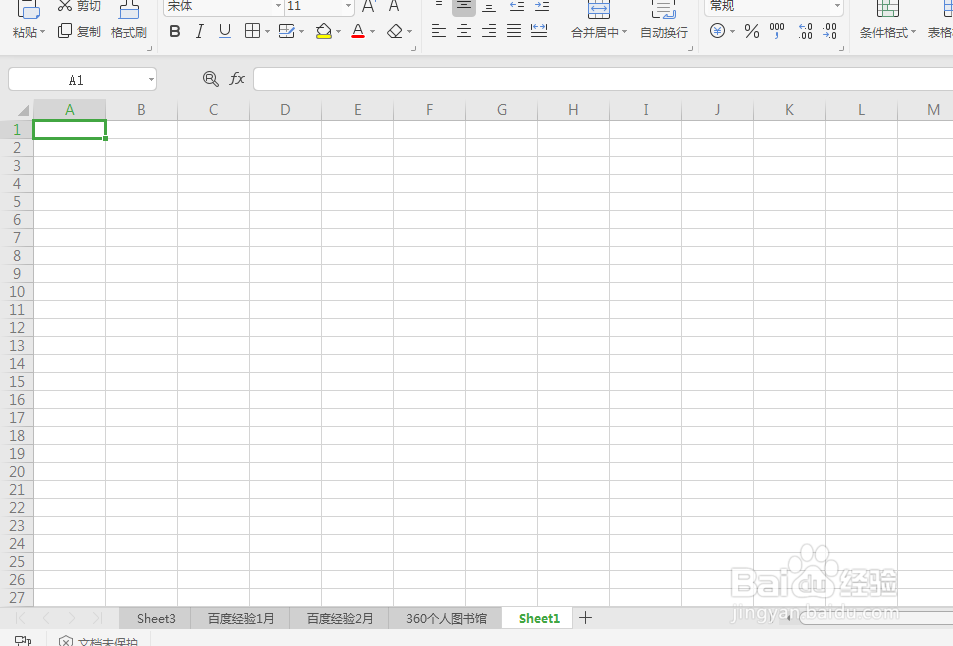Click the Merge and Center (合并居中) button
Screen dimensions: 953x646
599,19
